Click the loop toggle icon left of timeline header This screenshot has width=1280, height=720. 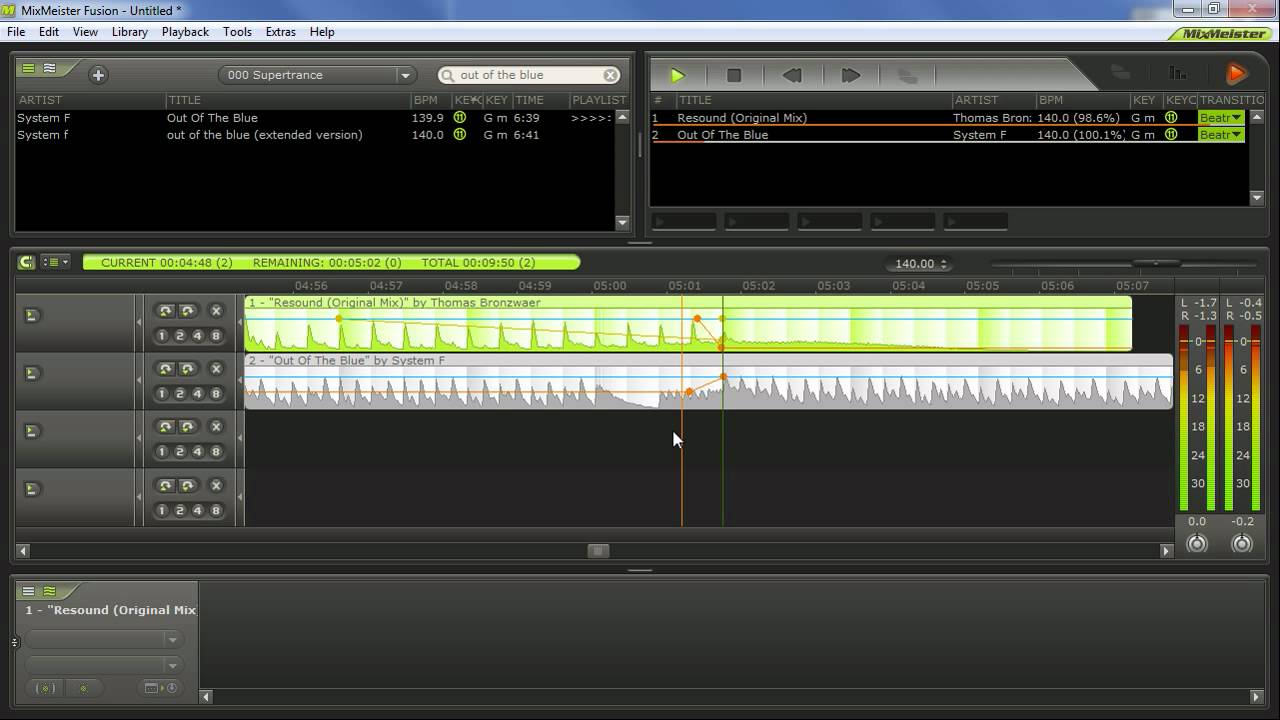(27, 262)
